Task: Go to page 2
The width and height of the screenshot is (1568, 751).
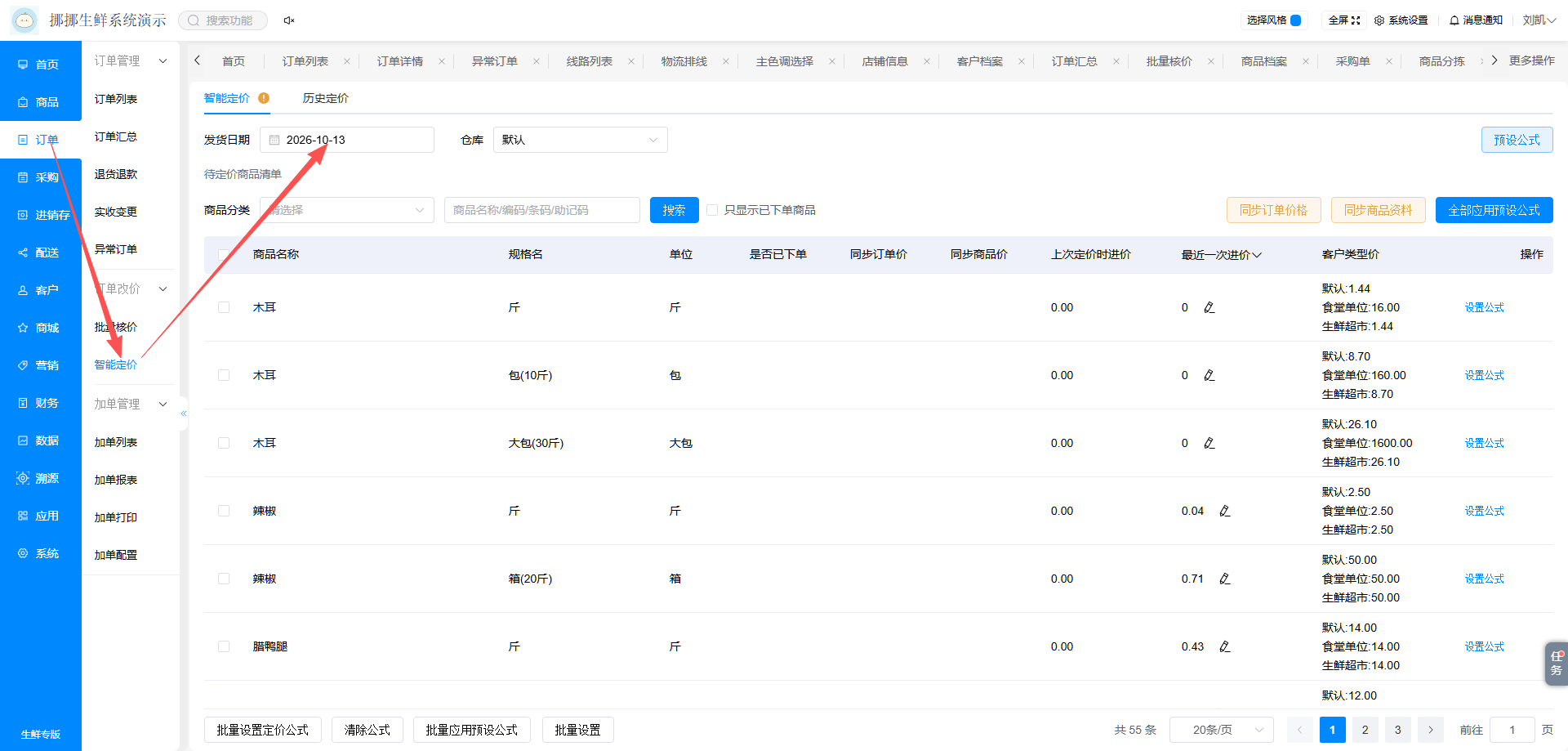Action: pos(1365,730)
